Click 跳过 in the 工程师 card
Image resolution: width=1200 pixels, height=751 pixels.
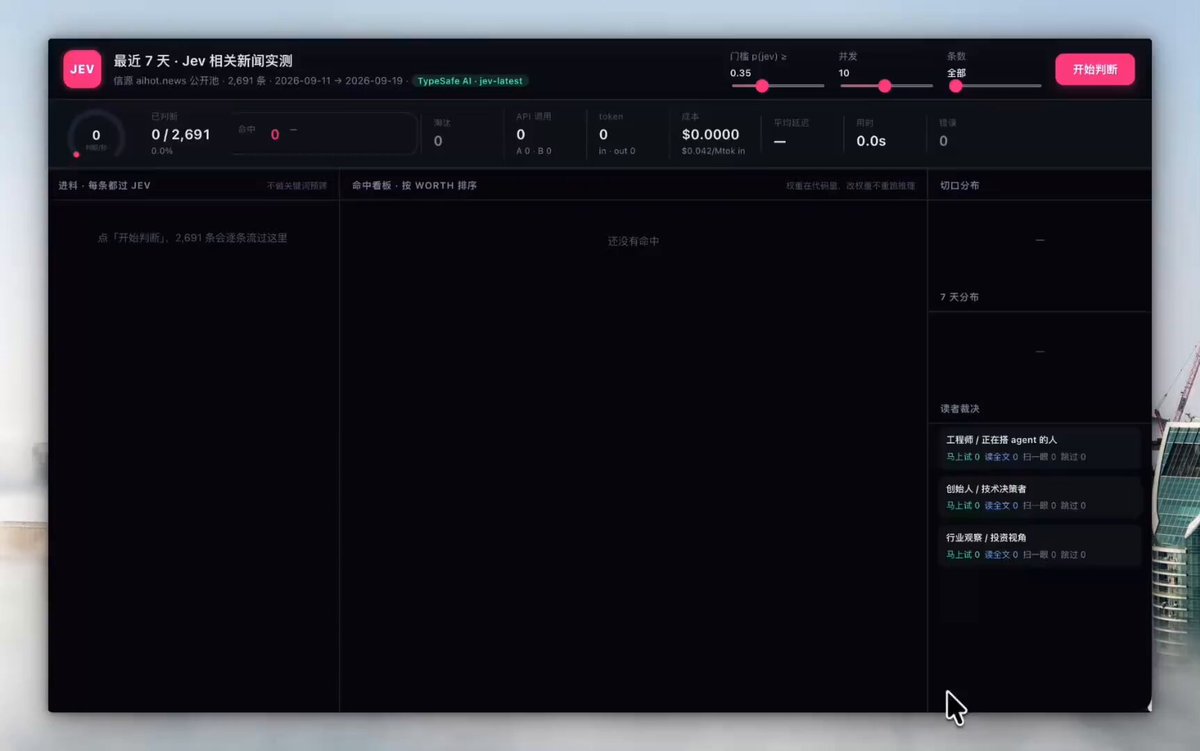[1073, 457]
